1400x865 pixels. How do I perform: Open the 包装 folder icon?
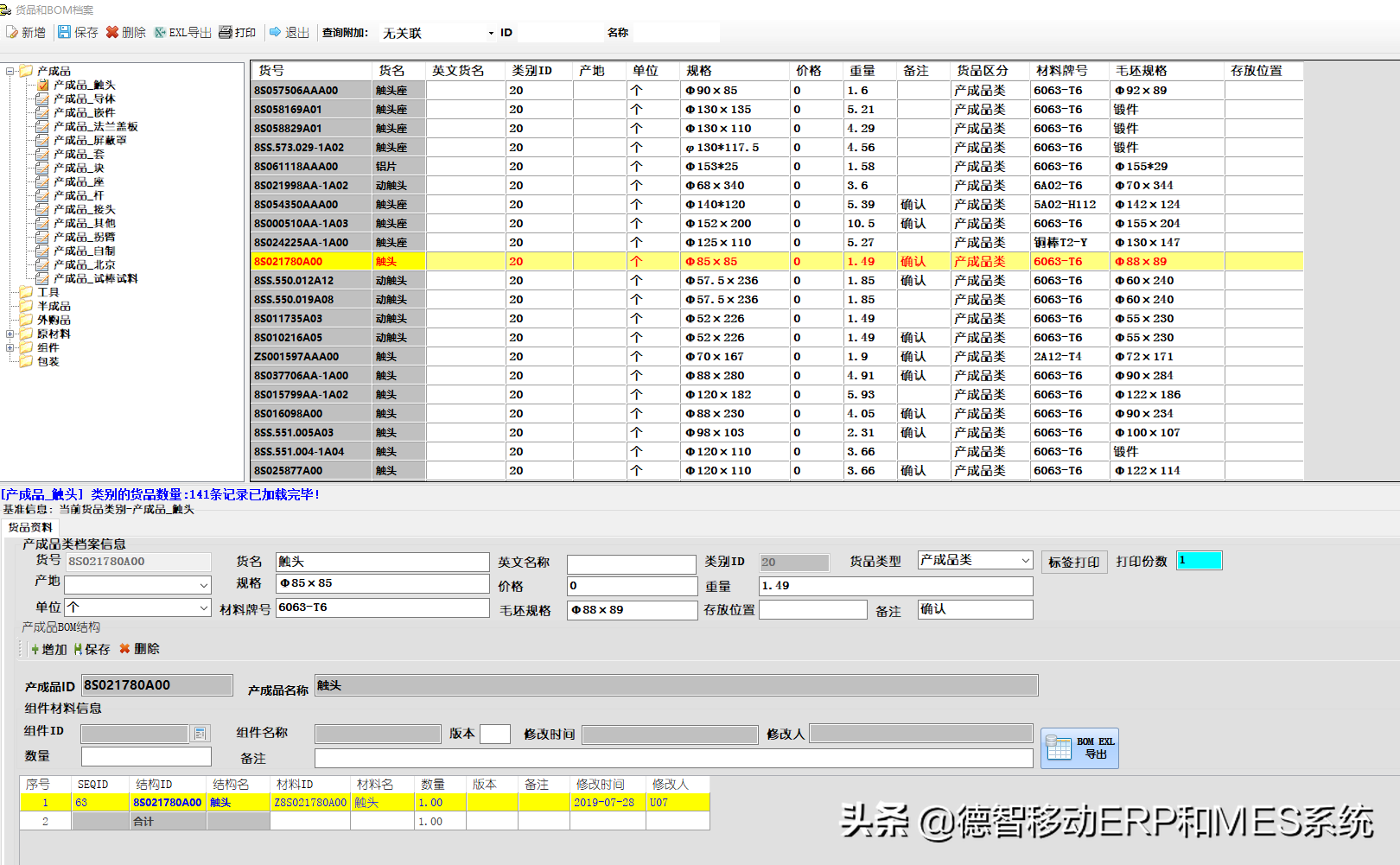point(26,361)
